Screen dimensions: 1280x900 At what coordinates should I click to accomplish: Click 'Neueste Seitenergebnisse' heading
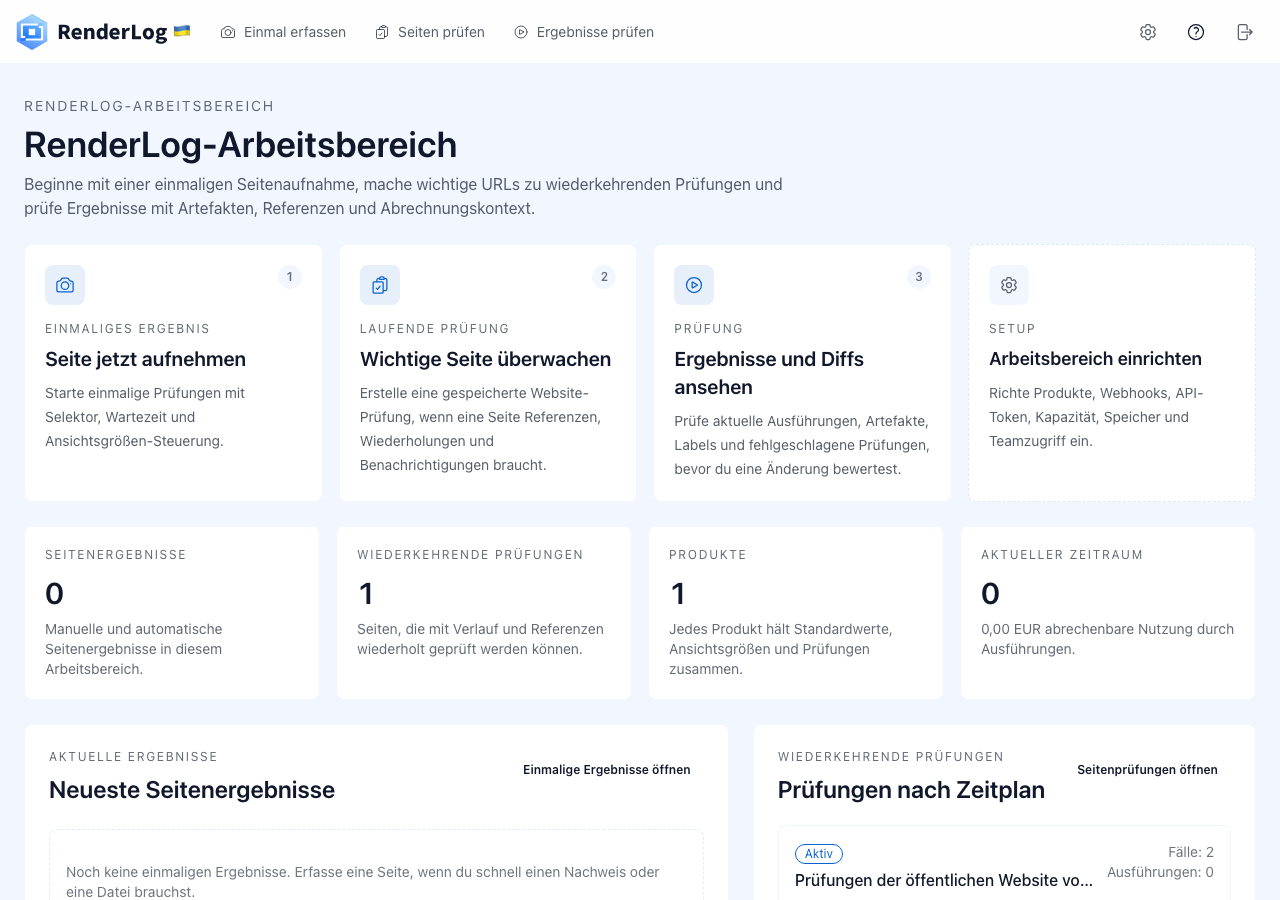click(x=192, y=790)
